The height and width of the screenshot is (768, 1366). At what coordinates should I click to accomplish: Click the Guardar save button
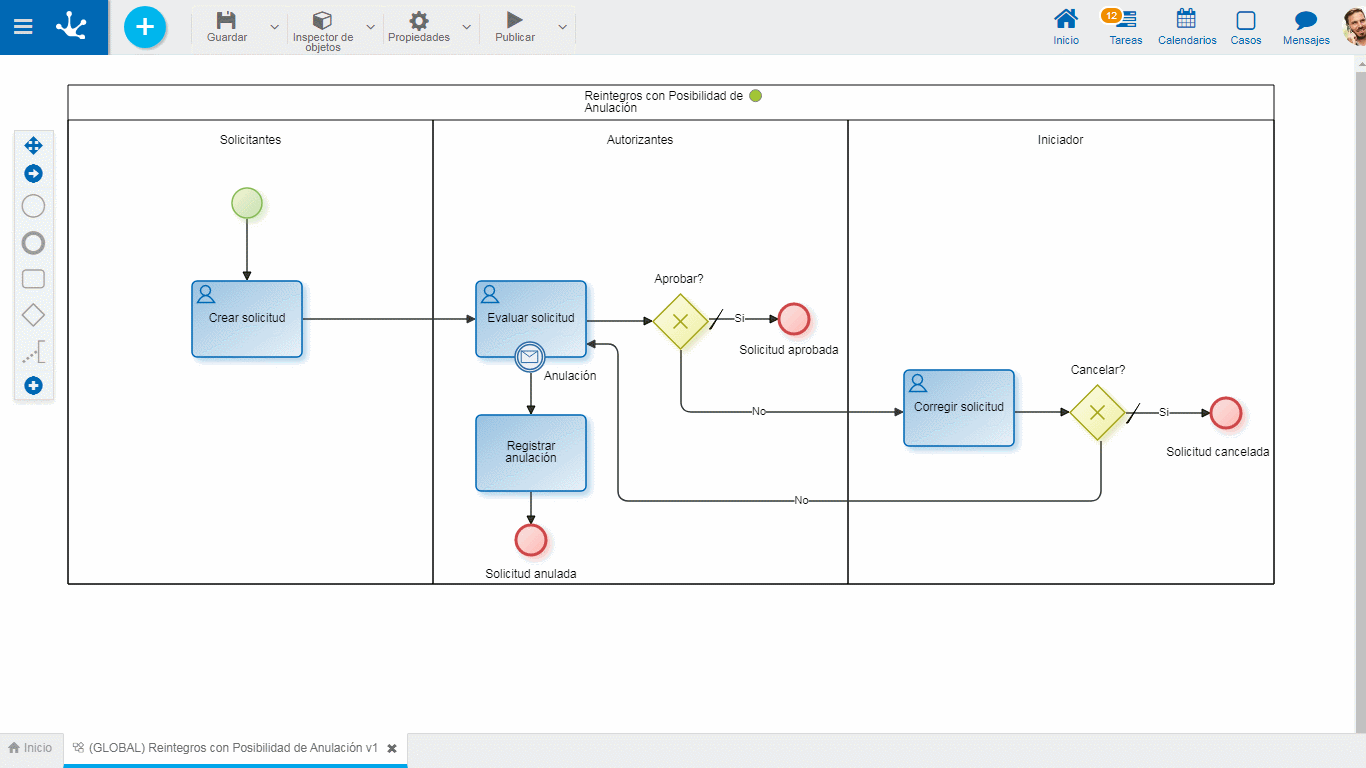227,27
